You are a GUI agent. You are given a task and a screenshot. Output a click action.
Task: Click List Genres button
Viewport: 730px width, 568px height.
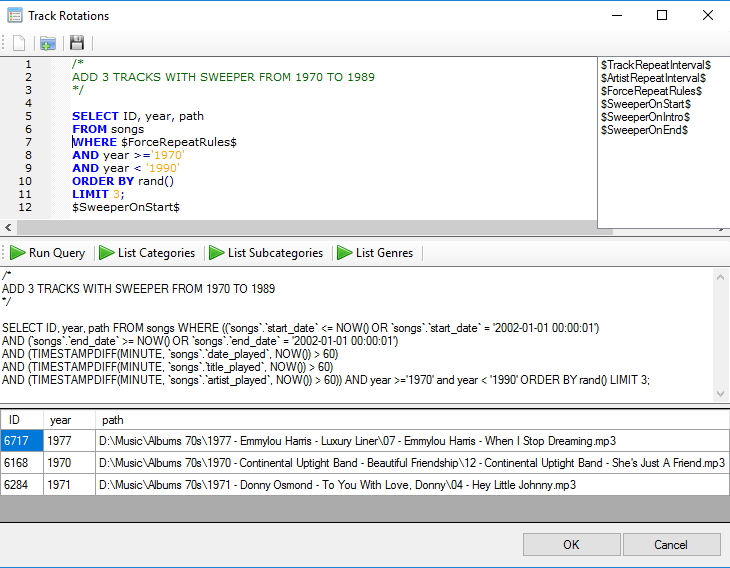(x=375, y=253)
